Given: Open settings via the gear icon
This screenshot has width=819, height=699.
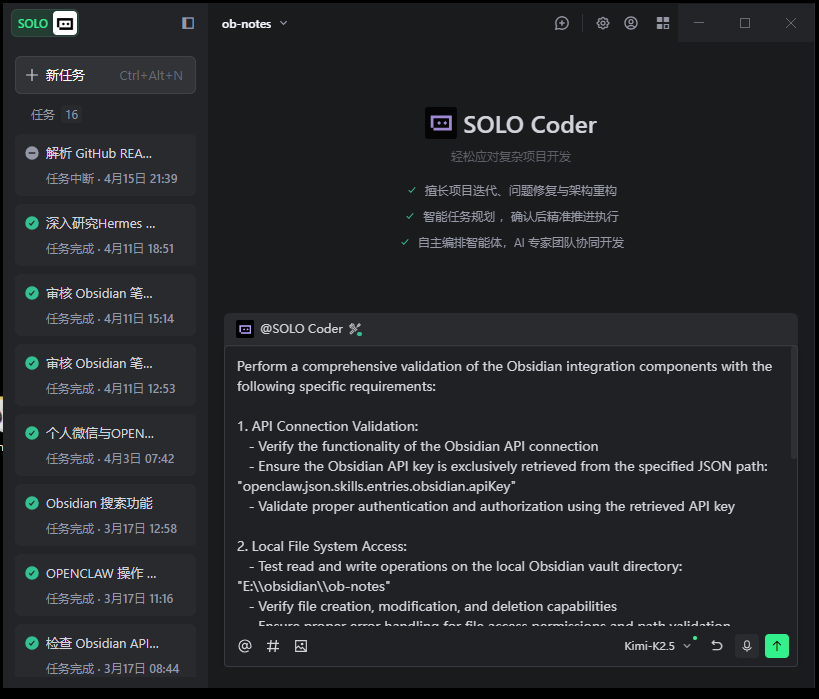Looking at the screenshot, I should [x=603, y=23].
